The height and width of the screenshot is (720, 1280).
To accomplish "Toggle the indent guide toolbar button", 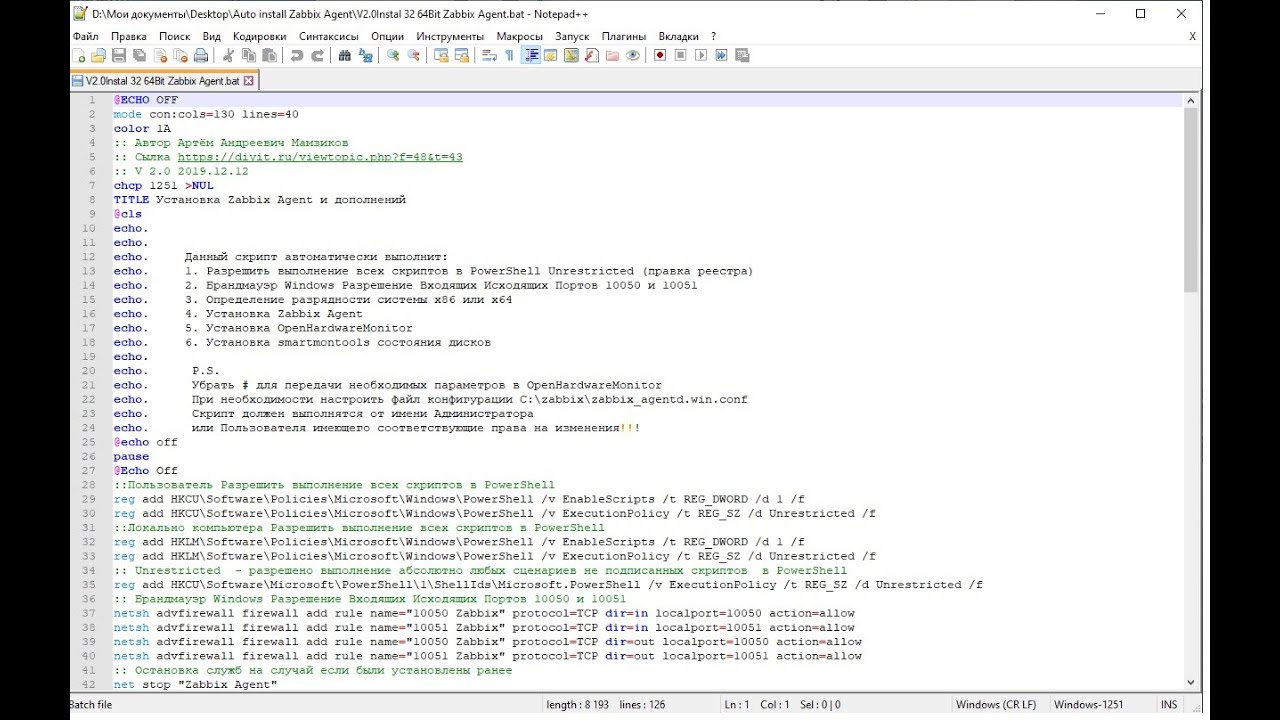I will click(530, 56).
